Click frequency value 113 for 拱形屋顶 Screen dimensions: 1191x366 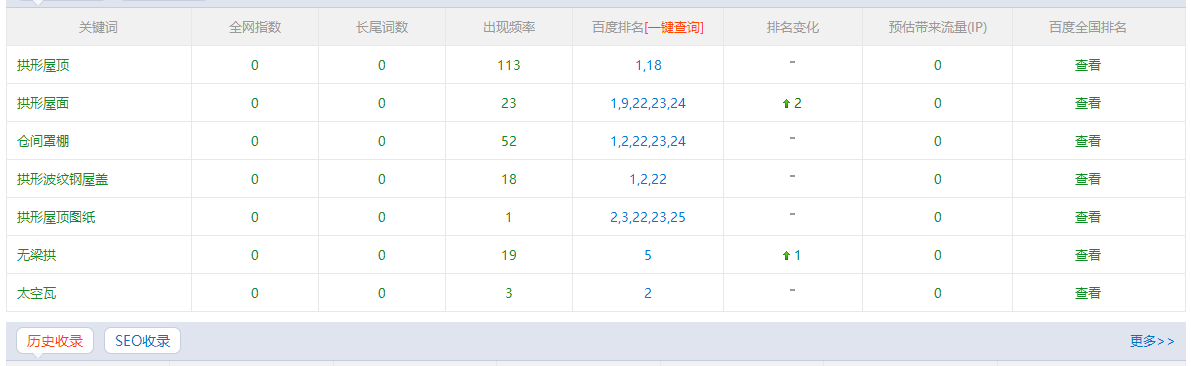[509, 65]
